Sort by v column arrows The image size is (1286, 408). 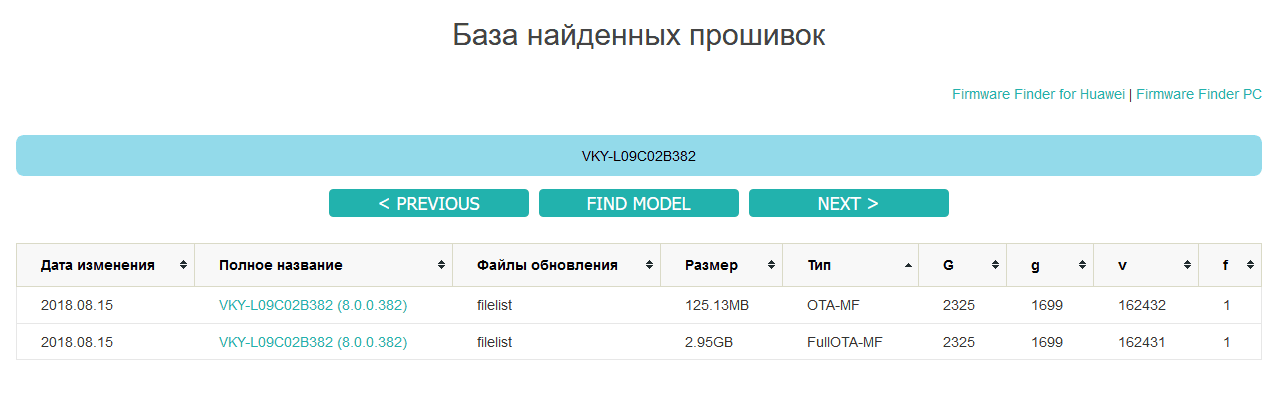click(x=1187, y=266)
